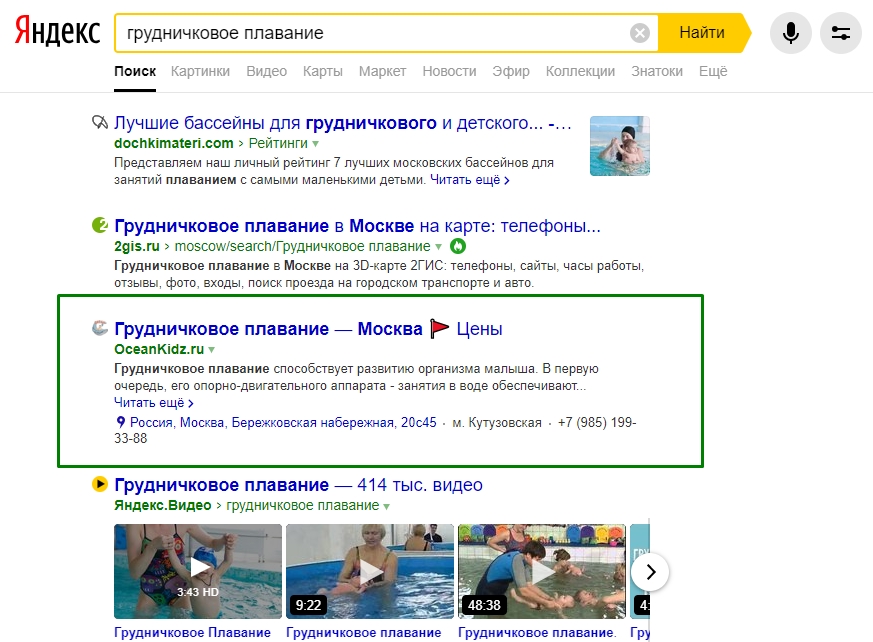Open the Ещё tab menu
This screenshot has width=873, height=642.
click(713, 71)
